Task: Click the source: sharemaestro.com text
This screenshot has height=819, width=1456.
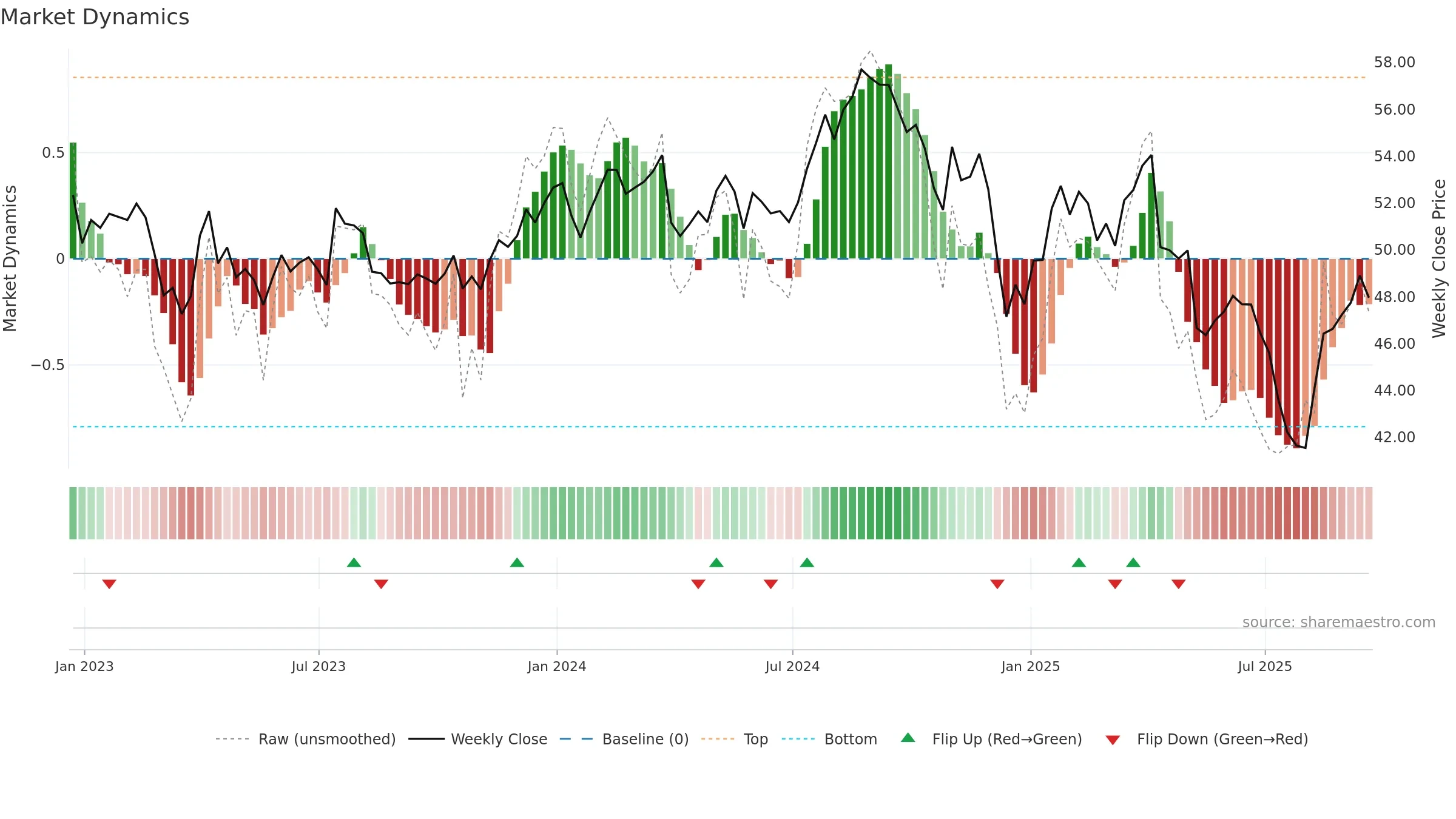Action: point(1339,622)
